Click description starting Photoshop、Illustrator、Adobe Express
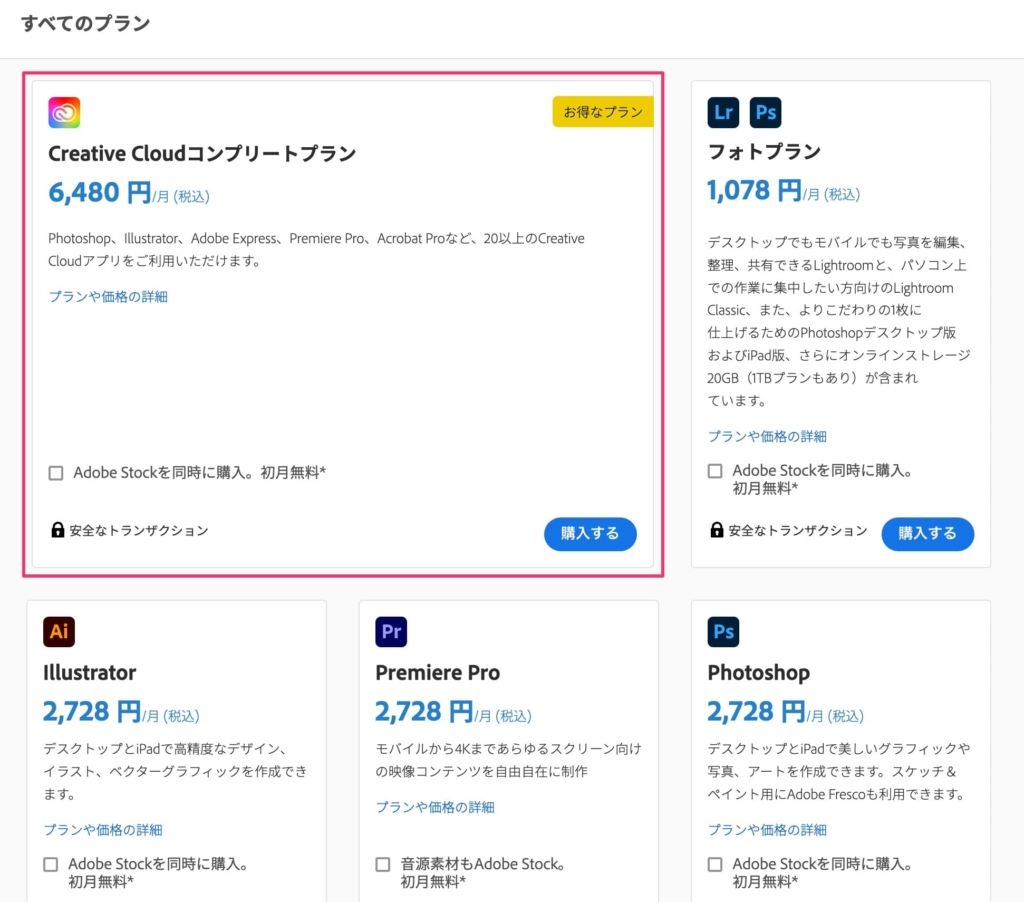The width and height of the screenshot is (1024, 902). pyautogui.click(x=316, y=250)
